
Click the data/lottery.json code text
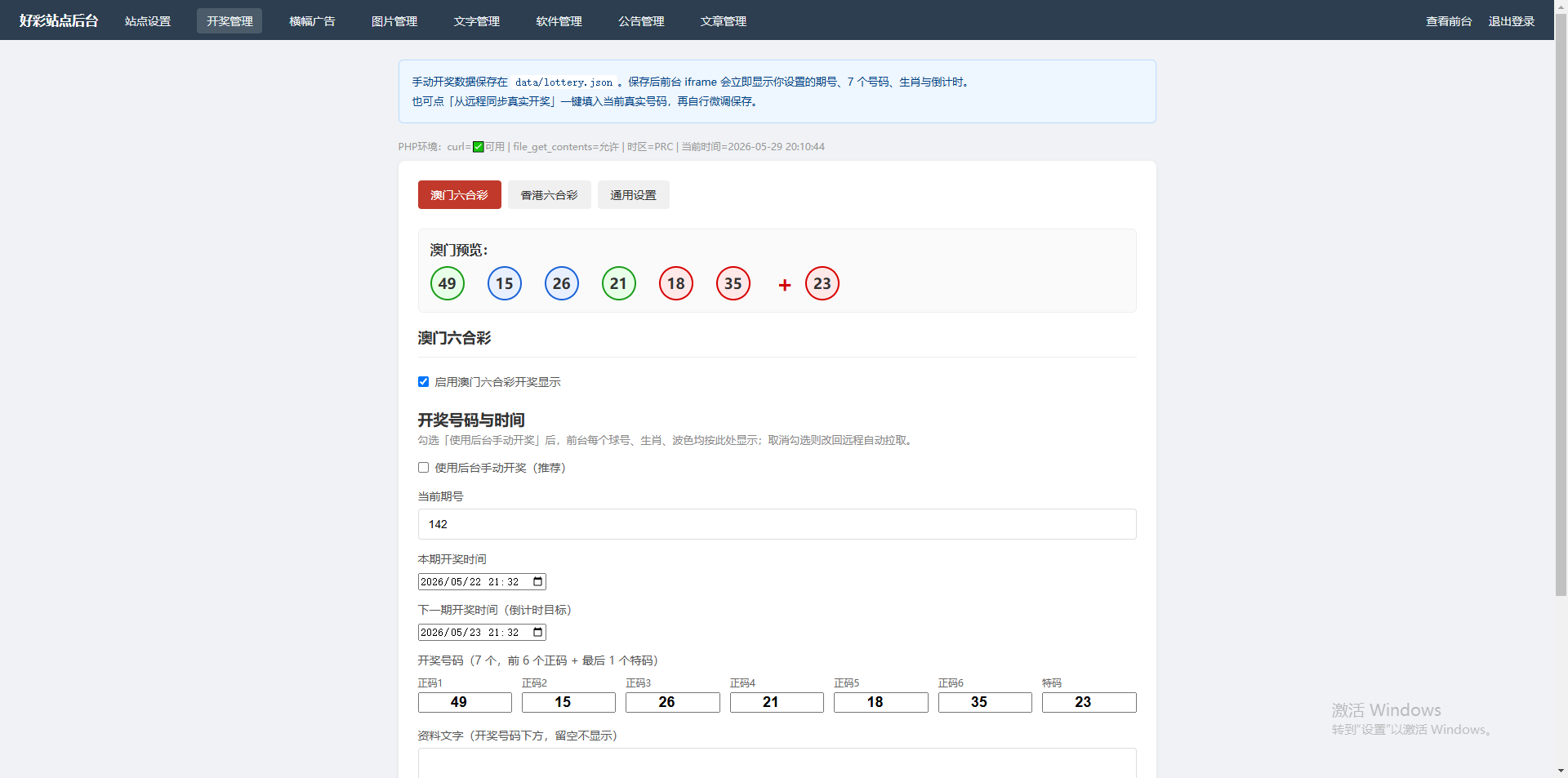click(563, 82)
